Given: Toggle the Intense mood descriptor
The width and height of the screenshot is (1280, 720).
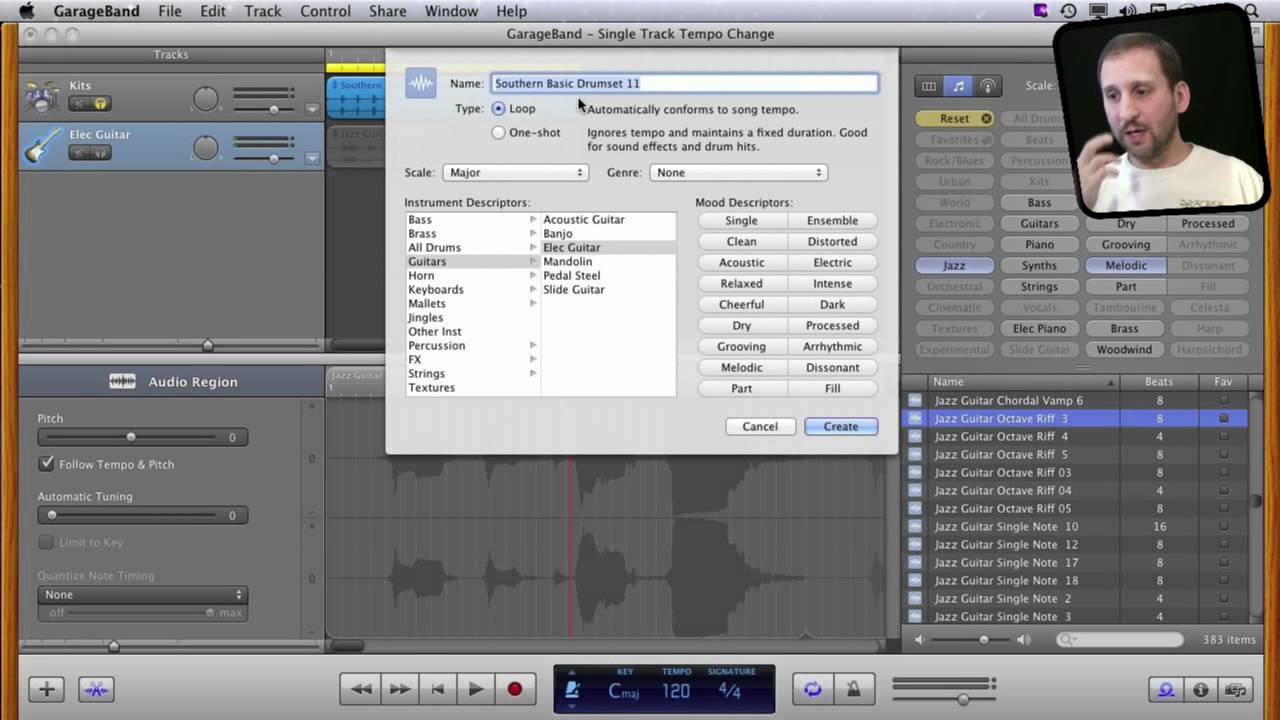Looking at the screenshot, I should coord(832,283).
